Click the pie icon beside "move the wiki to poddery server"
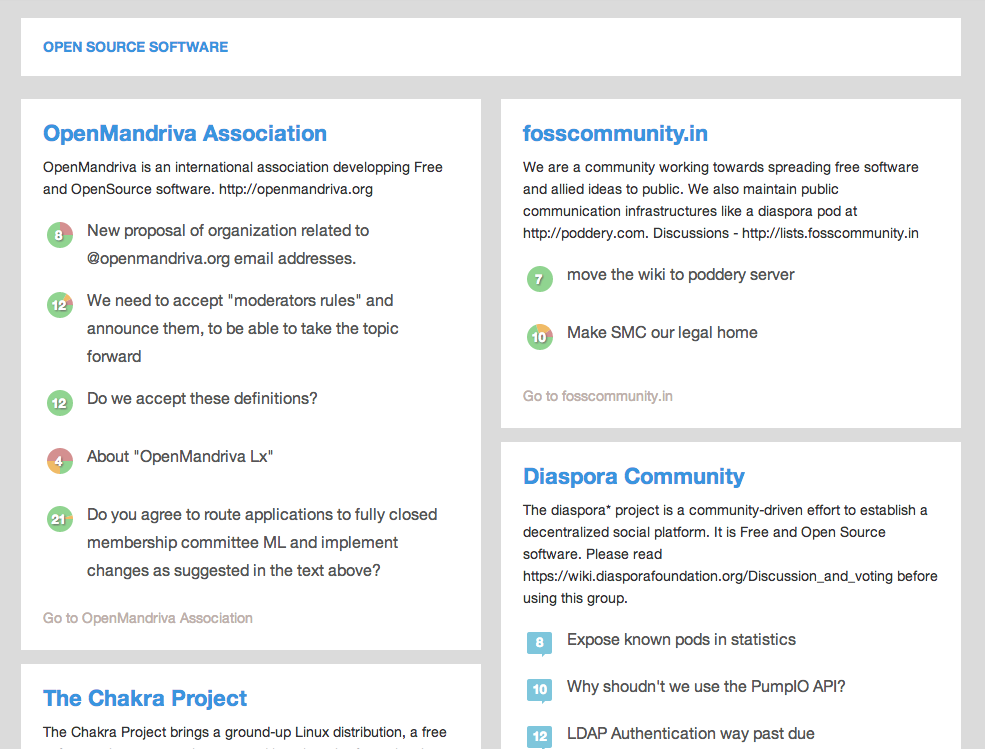 [540, 279]
